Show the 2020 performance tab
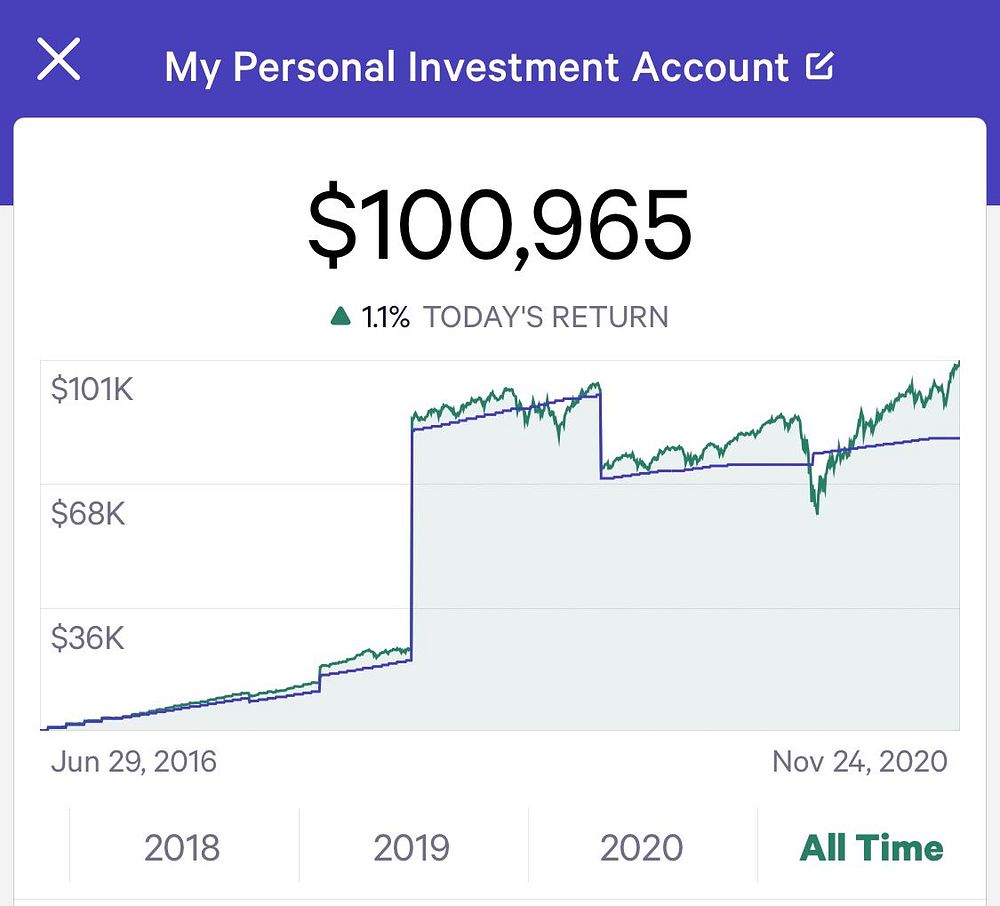Image resolution: width=1000 pixels, height=906 pixels. 642,848
